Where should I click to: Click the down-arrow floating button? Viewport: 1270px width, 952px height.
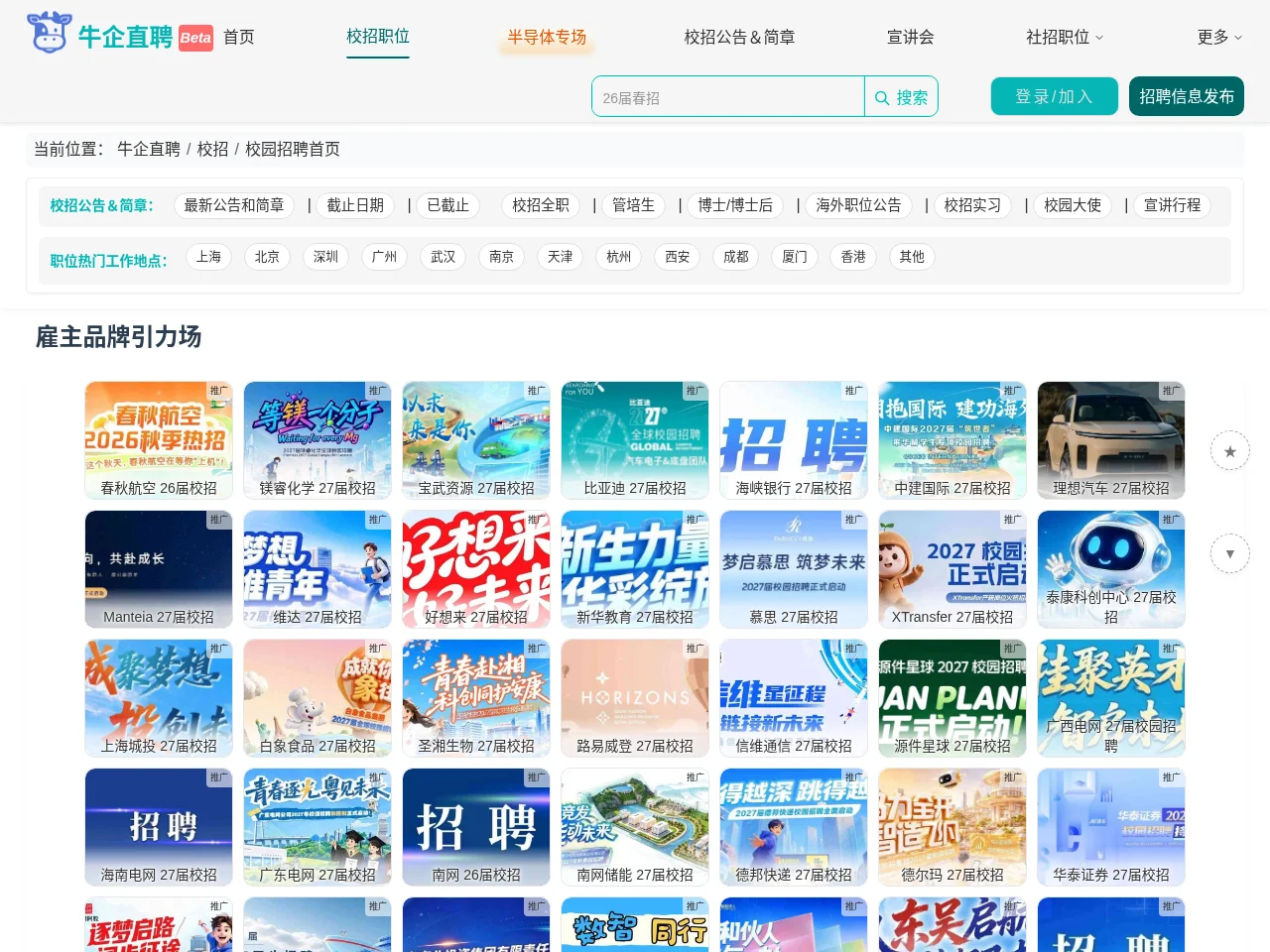1230,553
